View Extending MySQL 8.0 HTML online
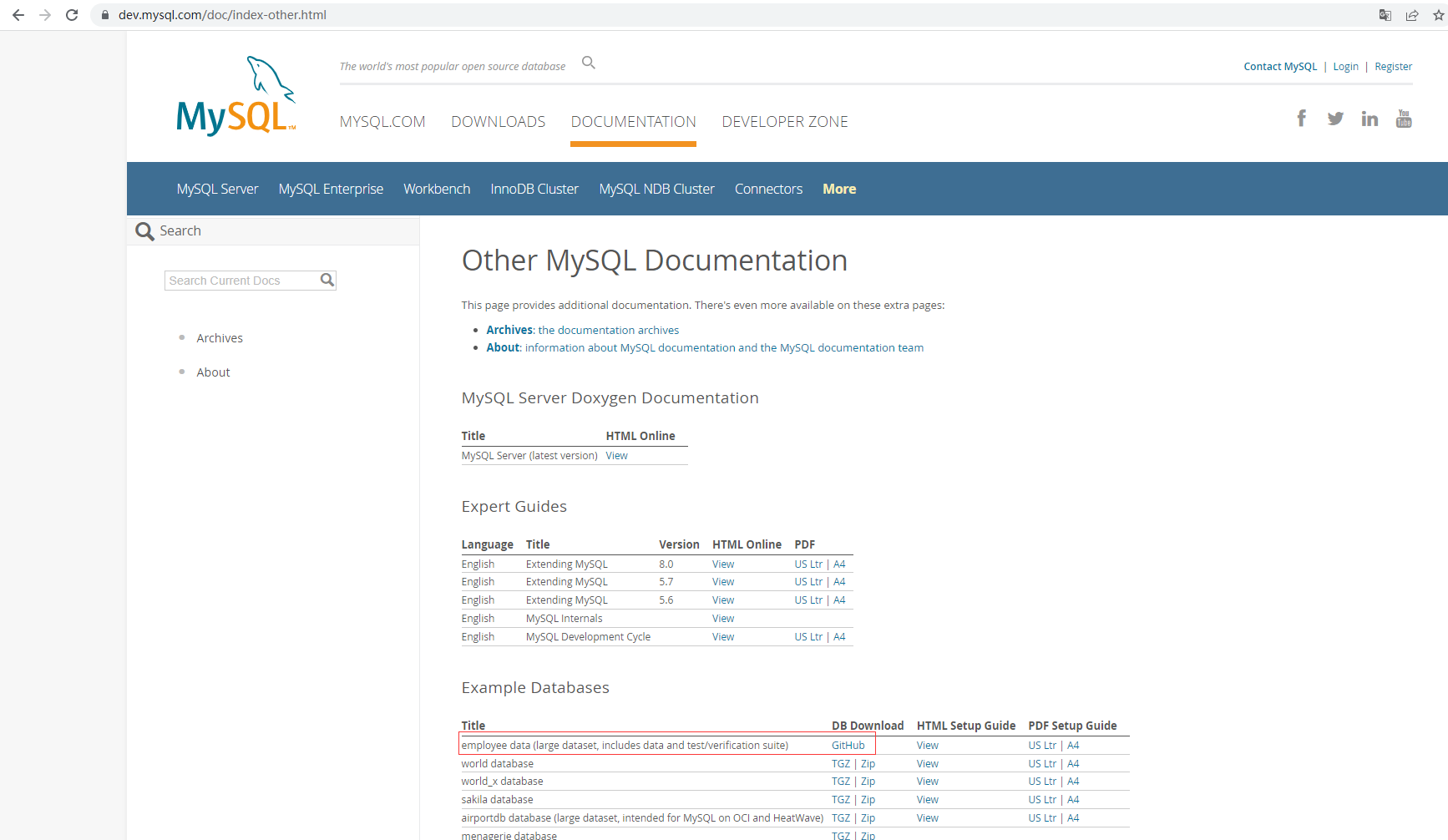This screenshot has height=840, width=1448. pyautogui.click(x=723, y=564)
